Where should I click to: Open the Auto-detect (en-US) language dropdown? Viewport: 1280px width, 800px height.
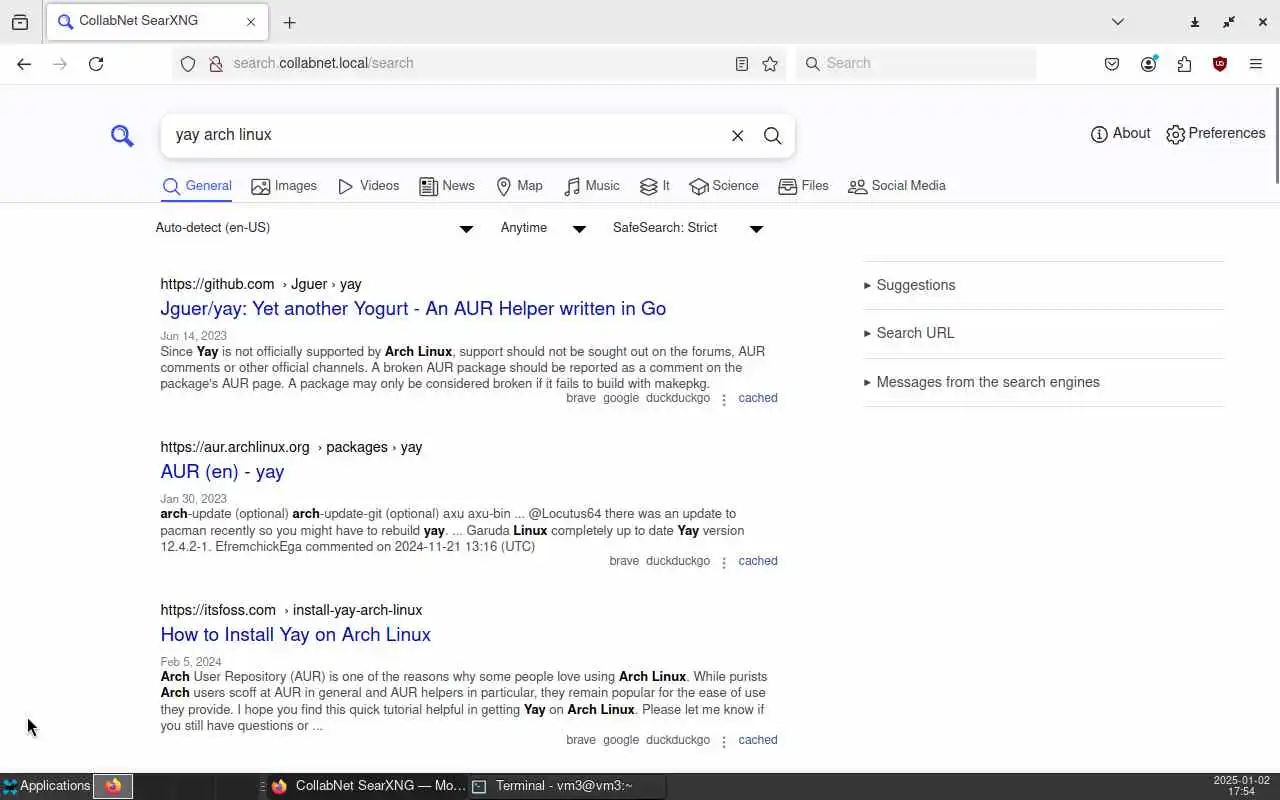point(314,228)
